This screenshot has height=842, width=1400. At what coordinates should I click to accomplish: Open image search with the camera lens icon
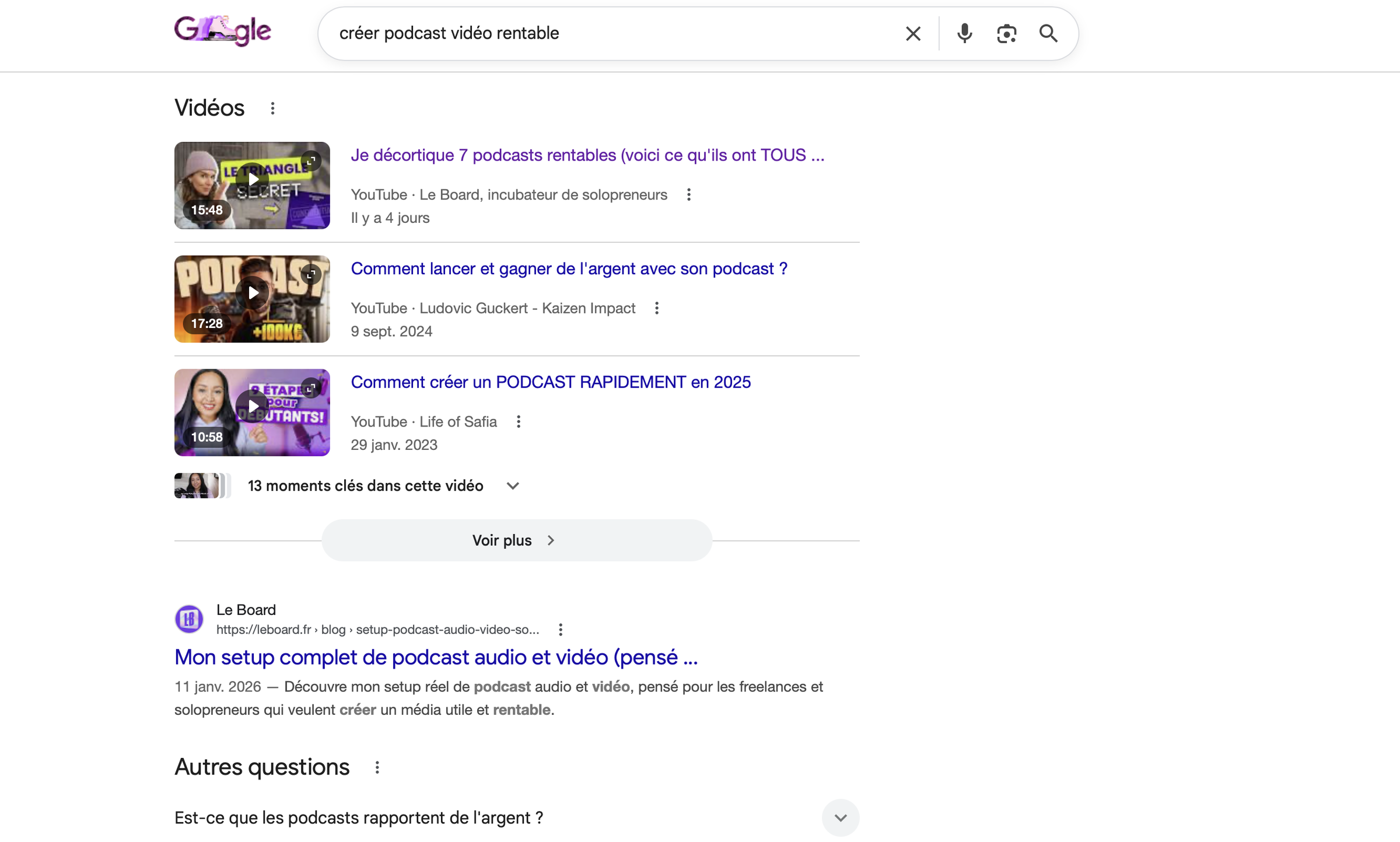click(1006, 33)
